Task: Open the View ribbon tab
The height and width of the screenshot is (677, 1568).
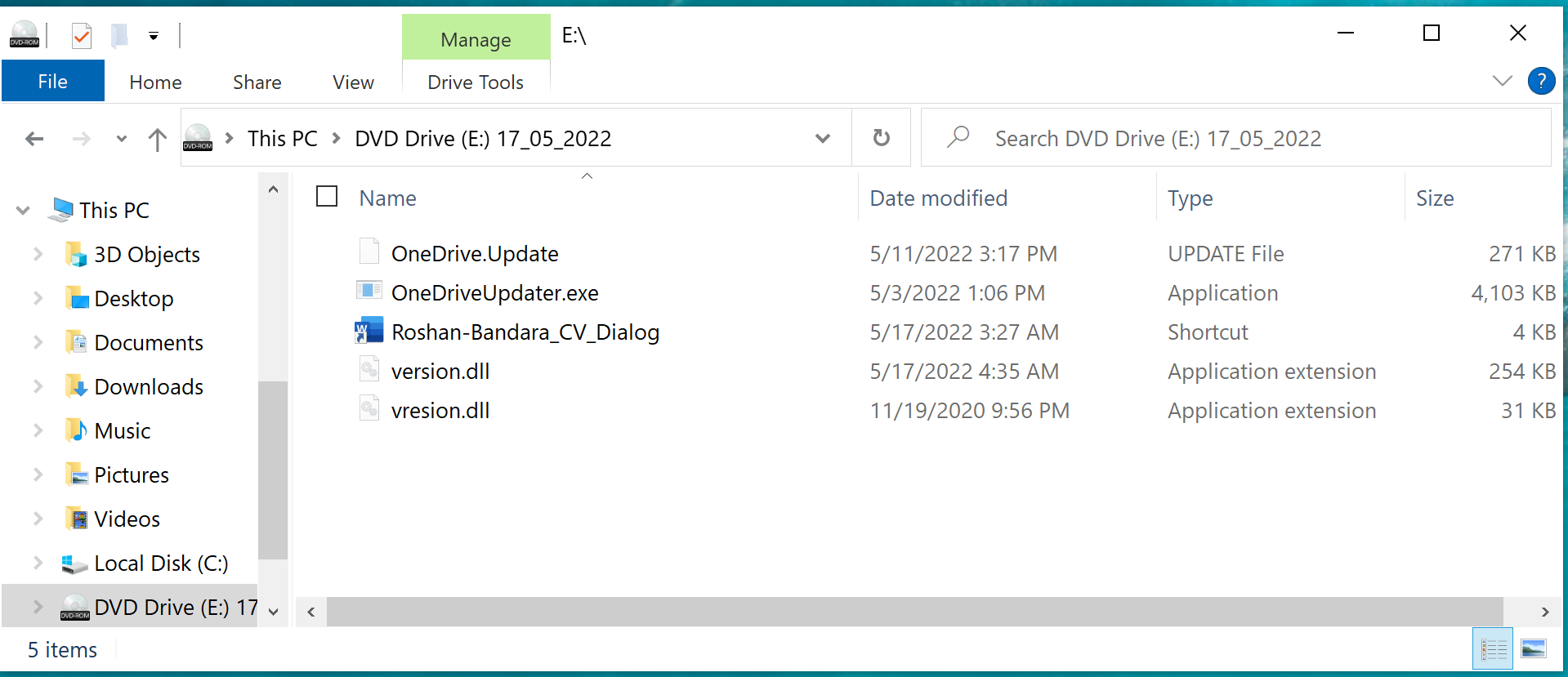Action: [353, 82]
